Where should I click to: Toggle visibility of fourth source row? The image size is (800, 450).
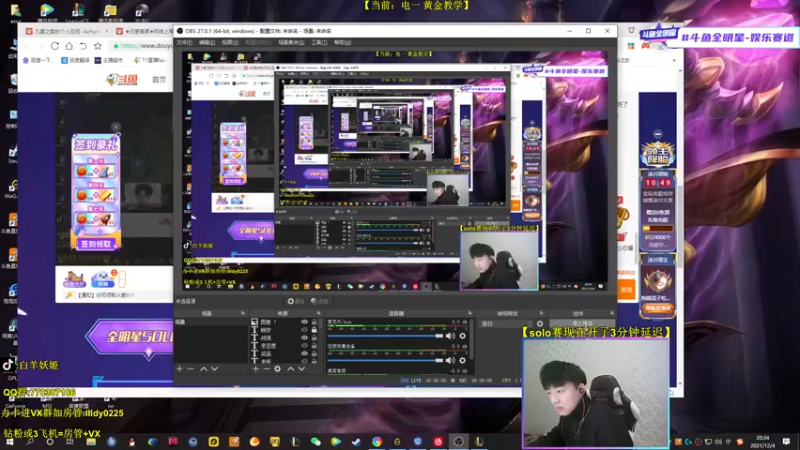coord(304,345)
